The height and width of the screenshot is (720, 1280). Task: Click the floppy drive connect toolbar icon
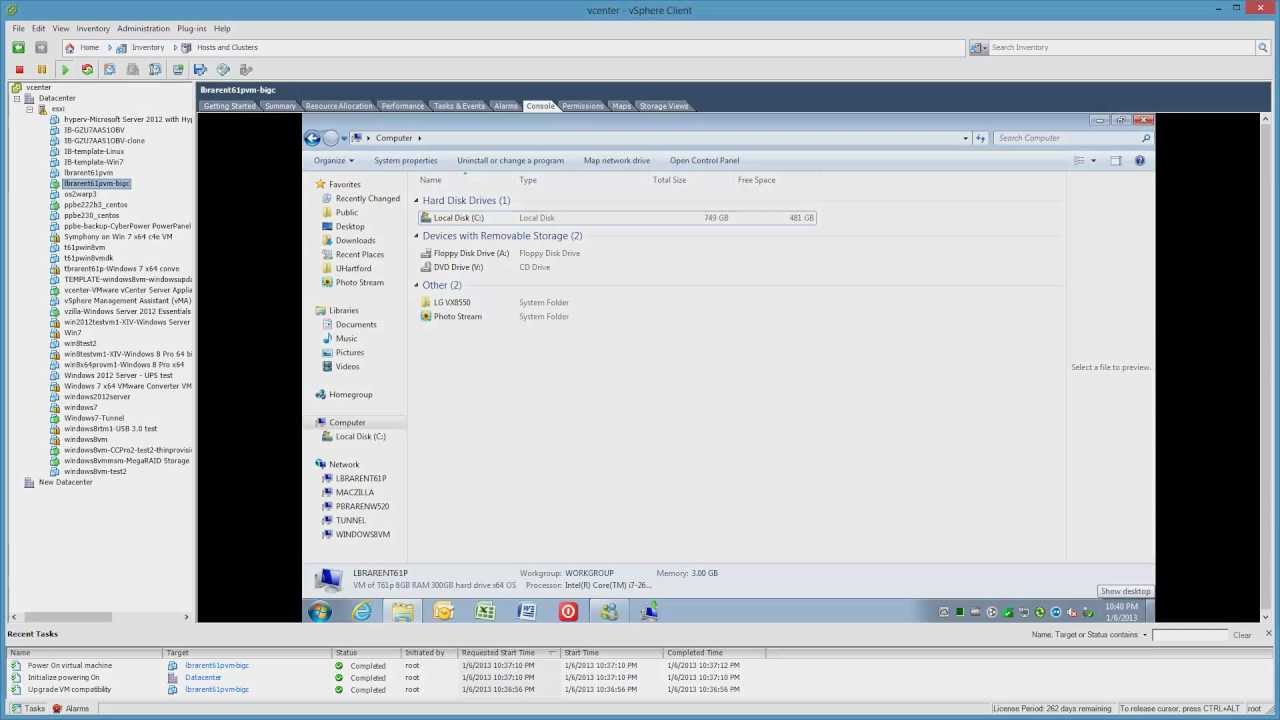point(200,70)
